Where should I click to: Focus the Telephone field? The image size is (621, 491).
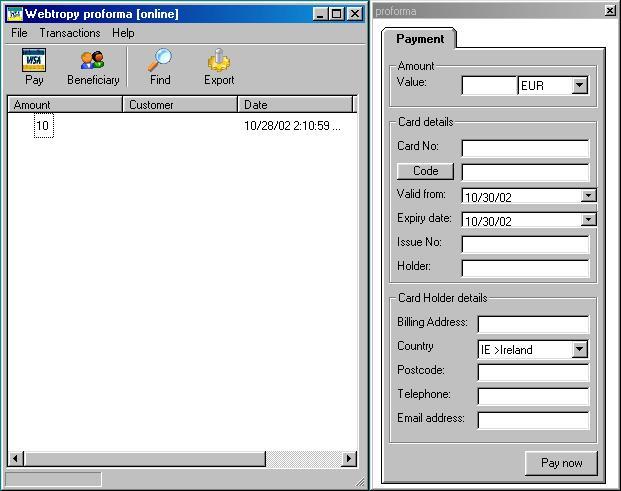(x=533, y=396)
